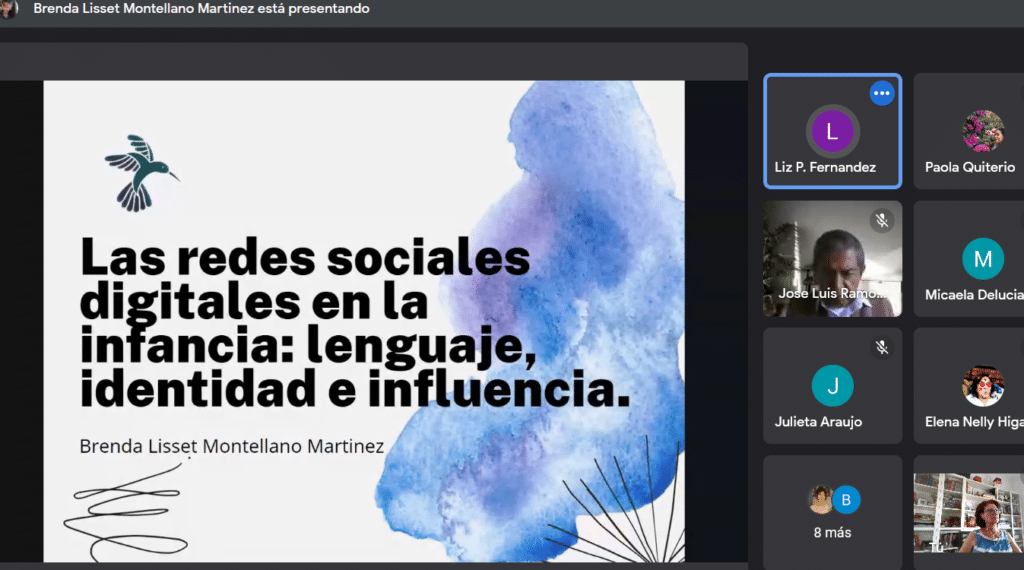Select Micaela Delucia teal M avatar
Viewport: 1024px width, 570px height.
(x=983, y=259)
